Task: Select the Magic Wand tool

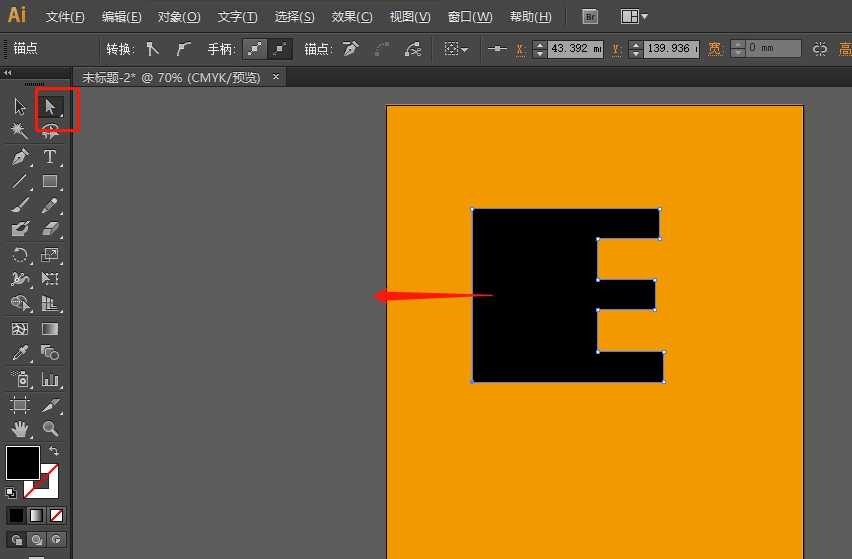Action: click(x=20, y=131)
